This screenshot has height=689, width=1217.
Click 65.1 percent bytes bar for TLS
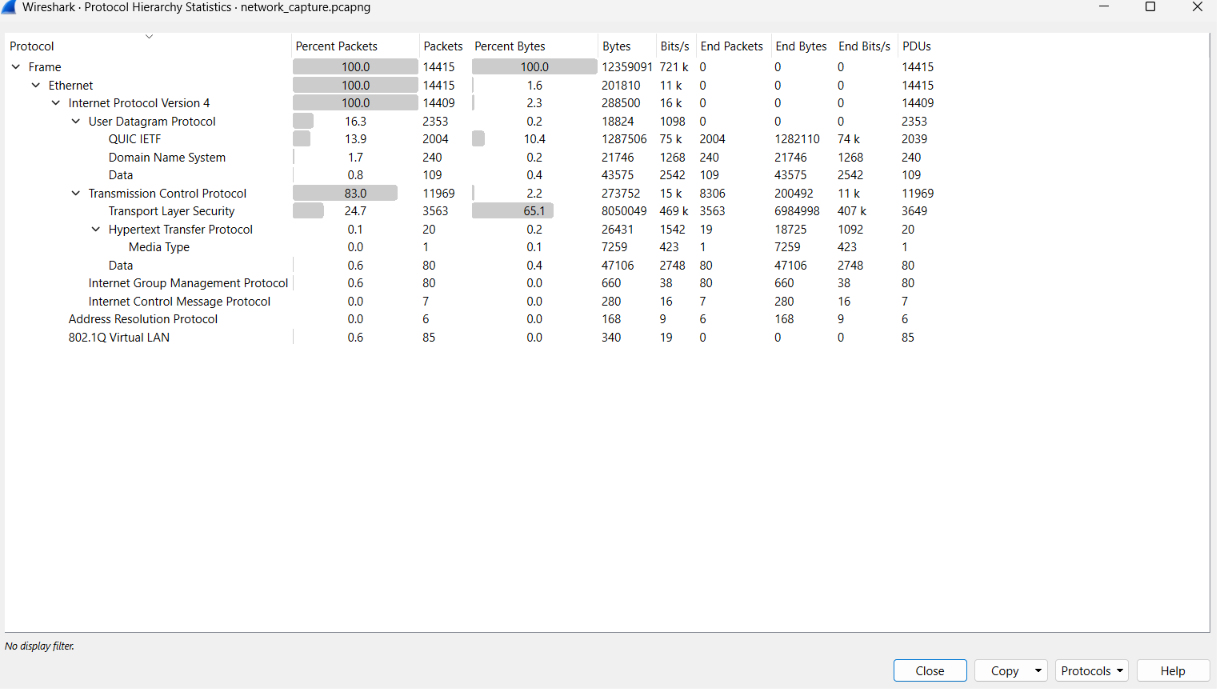pyautogui.click(x=513, y=211)
